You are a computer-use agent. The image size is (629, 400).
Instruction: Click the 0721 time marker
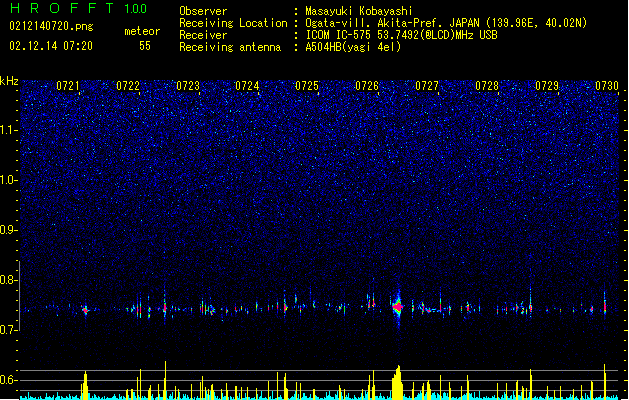(x=68, y=86)
